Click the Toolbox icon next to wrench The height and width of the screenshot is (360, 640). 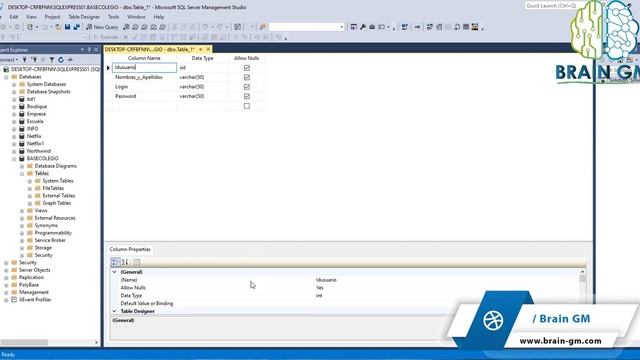click(372, 27)
